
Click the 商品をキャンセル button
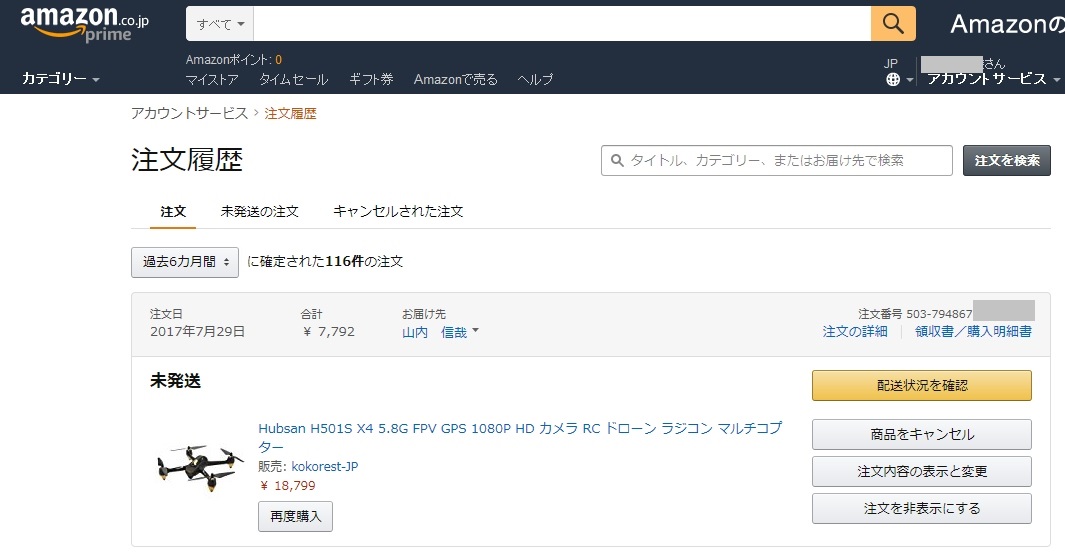[x=921, y=434]
